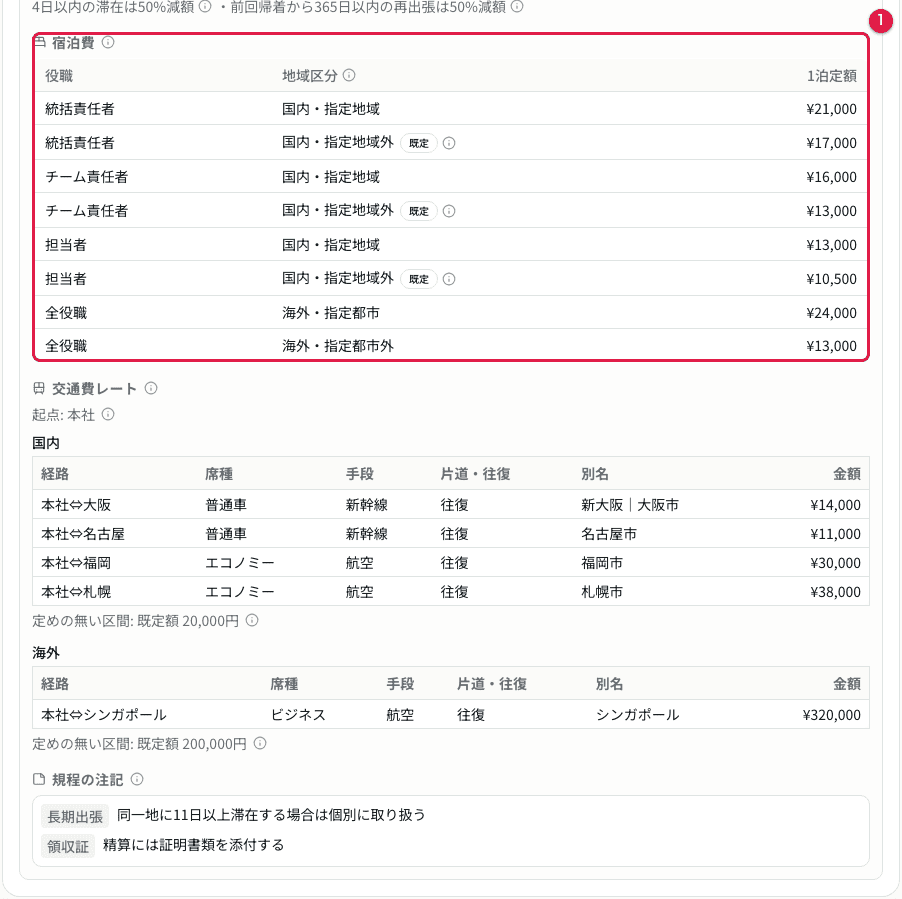902x899 pixels.
Task: Click info icon in チーム責任者 国内・指定地域外 row
Action: click(x=449, y=211)
